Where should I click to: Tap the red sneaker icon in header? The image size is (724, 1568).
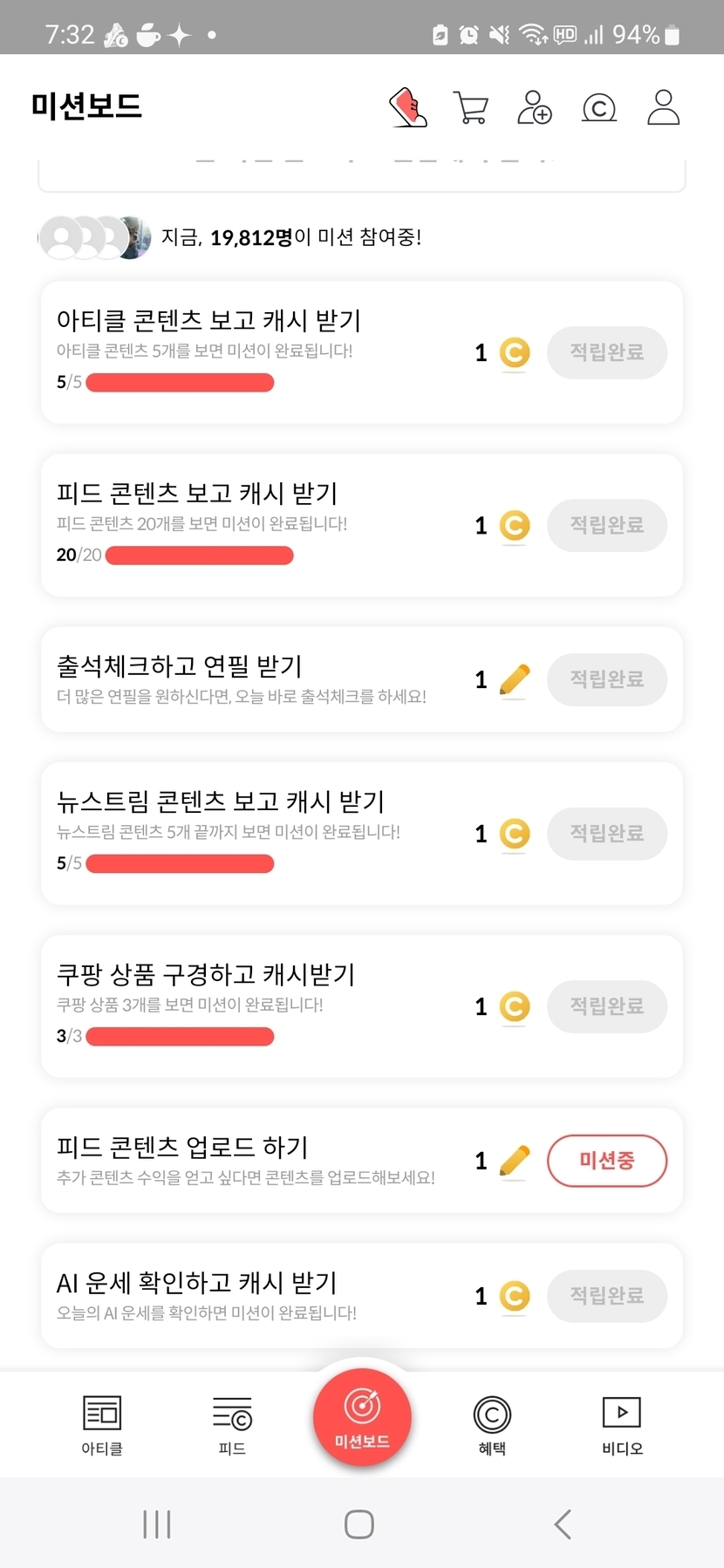click(x=408, y=107)
